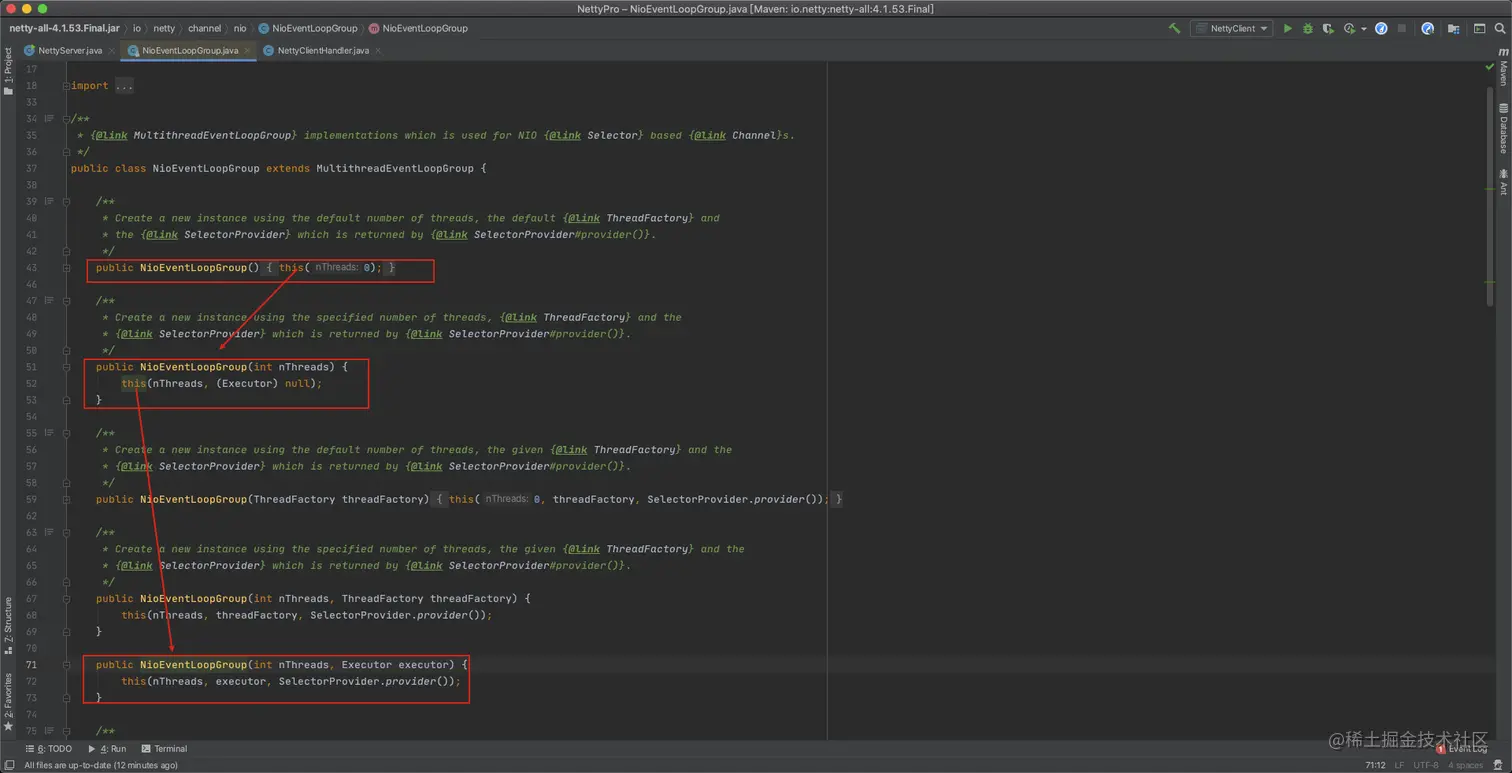Collapse the constructor body at line 71
Screen dimensions: 1512x773
(x=66, y=665)
